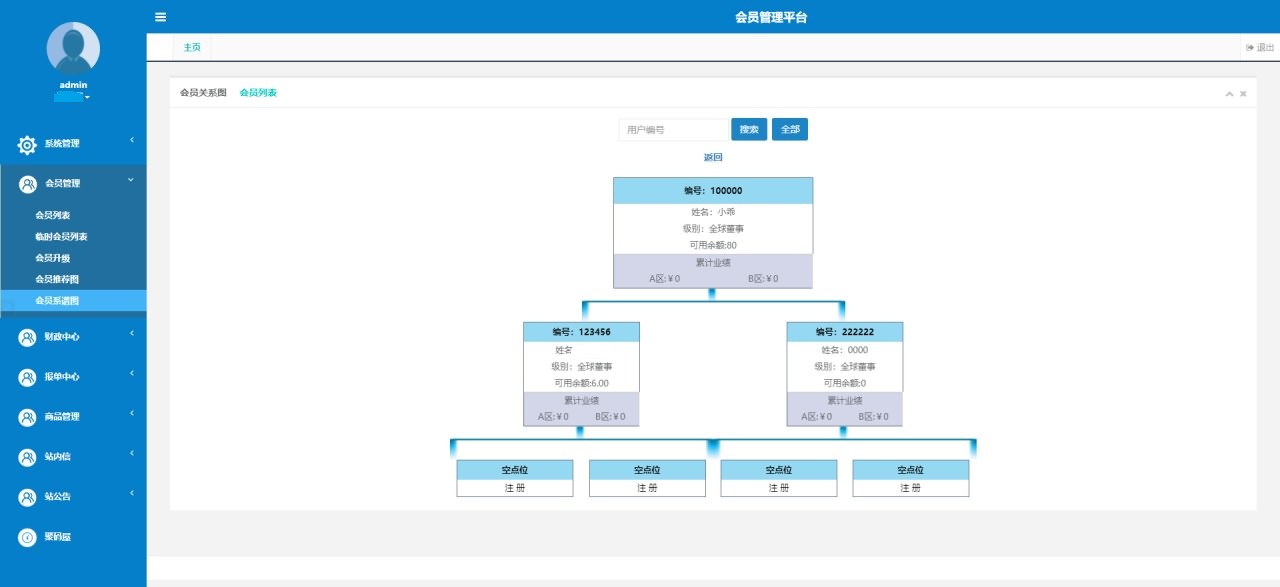Screen dimensions: 1280x587
Task: Click the node header 编号:222222
Action: [845, 332]
